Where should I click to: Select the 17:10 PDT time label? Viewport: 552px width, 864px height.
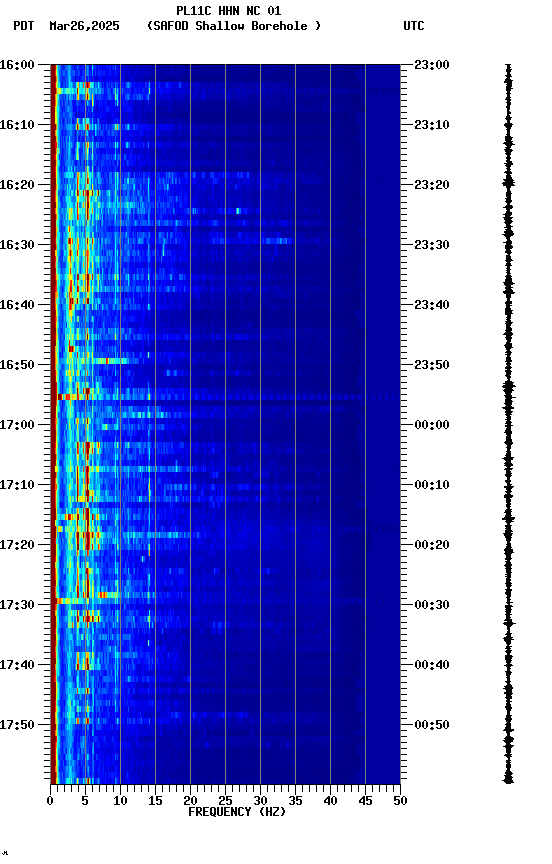tap(17, 485)
